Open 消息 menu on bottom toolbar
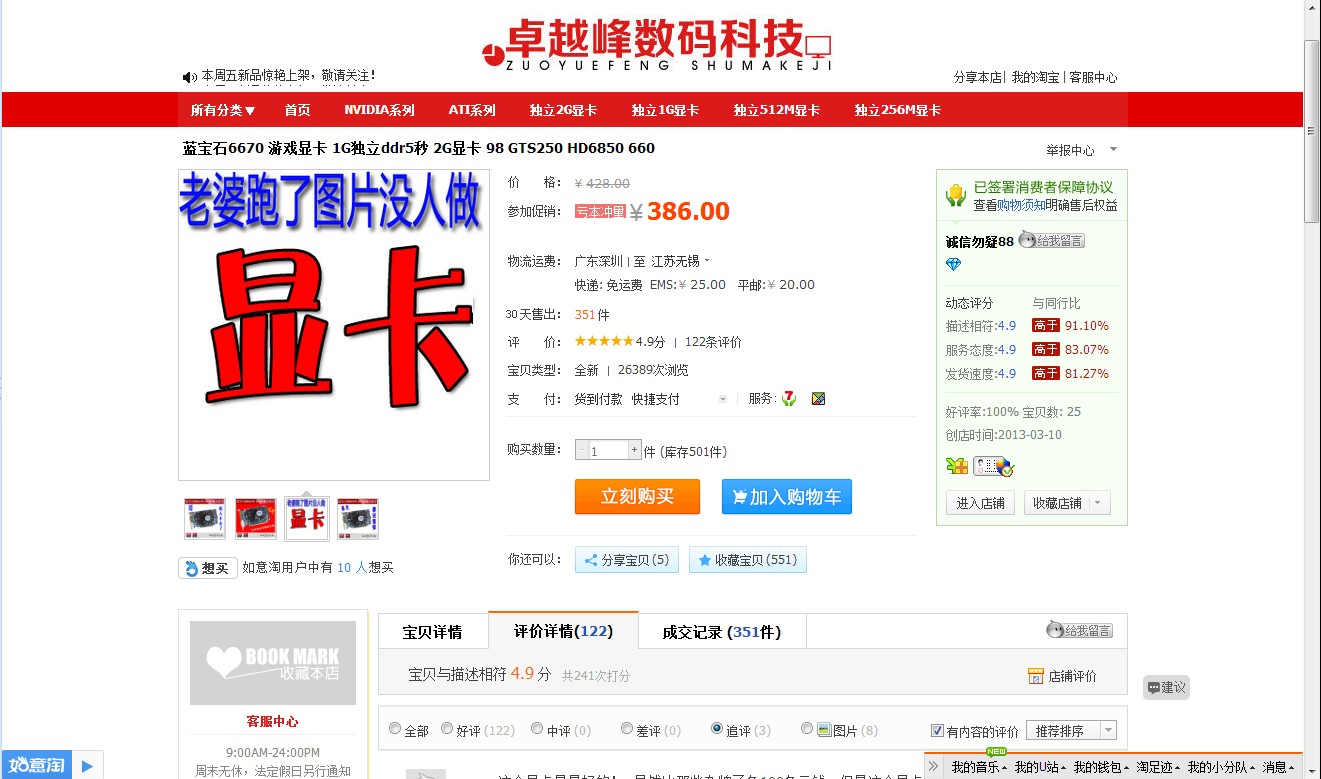The width and height of the screenshot is (1321, 779). (1280, 767)
